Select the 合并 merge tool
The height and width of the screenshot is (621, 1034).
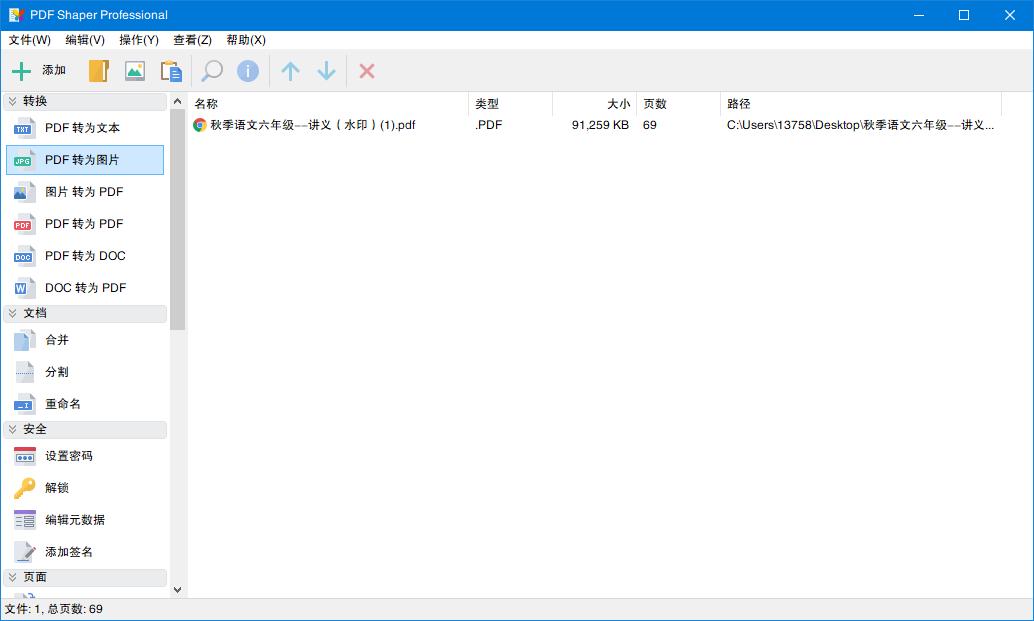pyautogui.click(x=55, y=339)
